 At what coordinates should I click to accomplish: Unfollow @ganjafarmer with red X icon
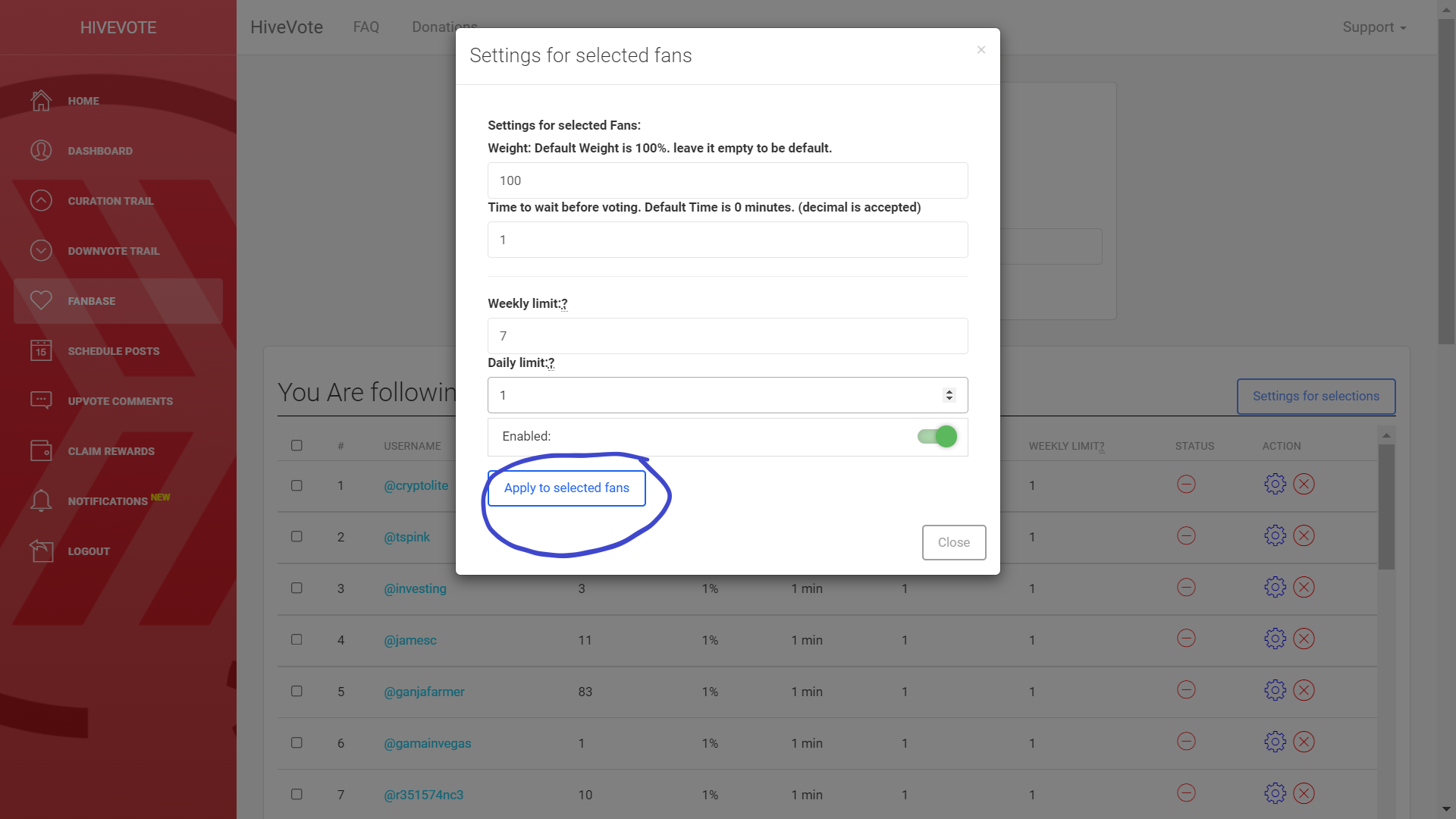(x=1304, y=690)
